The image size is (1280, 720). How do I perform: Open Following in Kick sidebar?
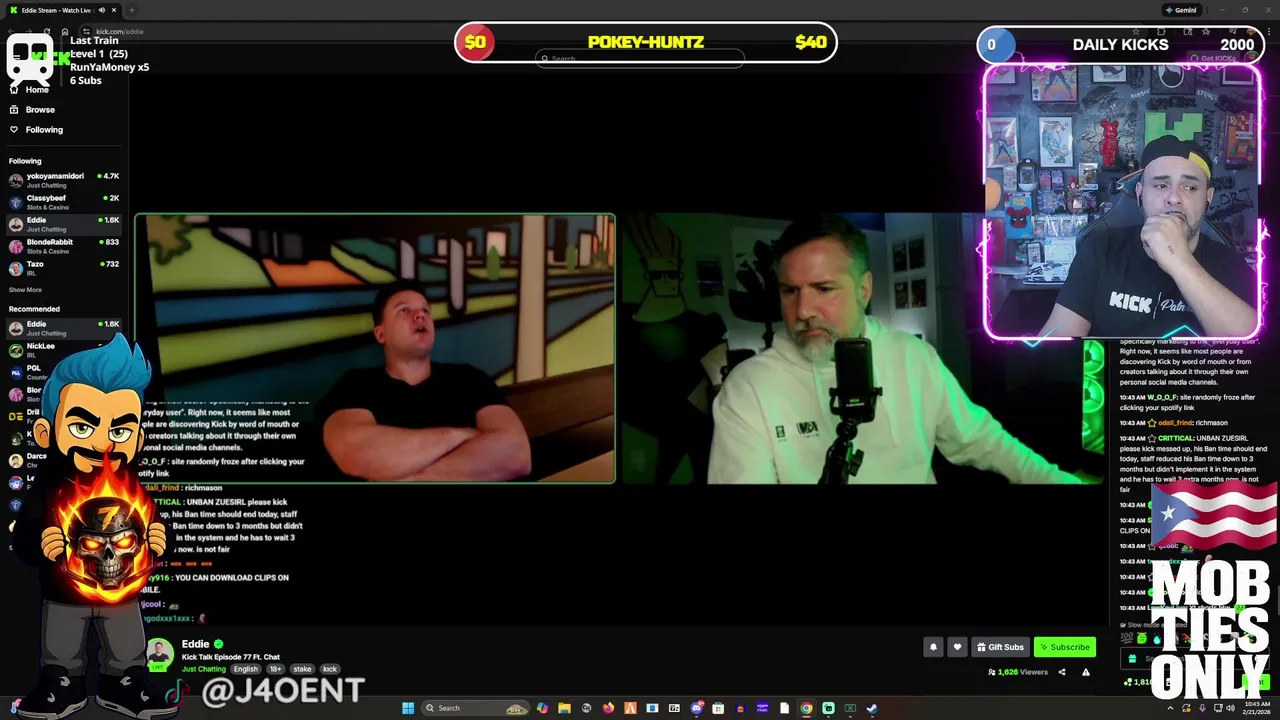(36, 129)
